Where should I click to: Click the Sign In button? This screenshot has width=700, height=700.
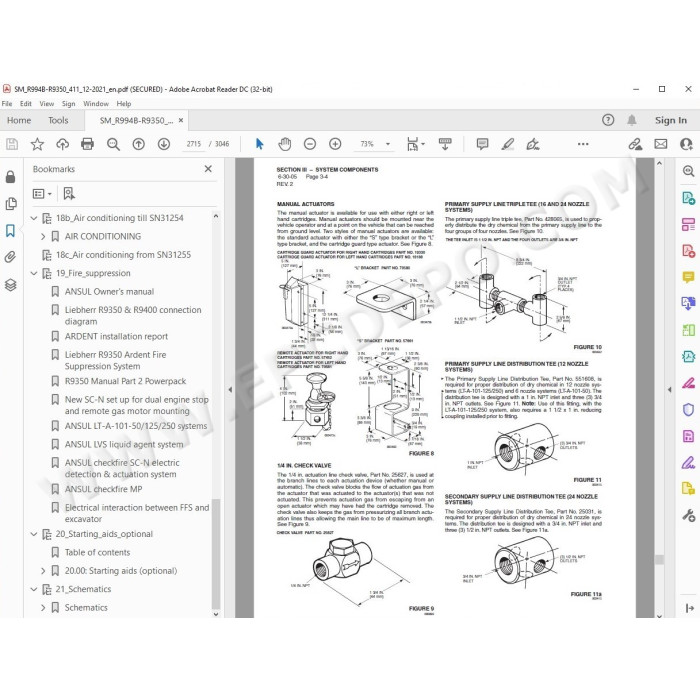click(671, 120)
